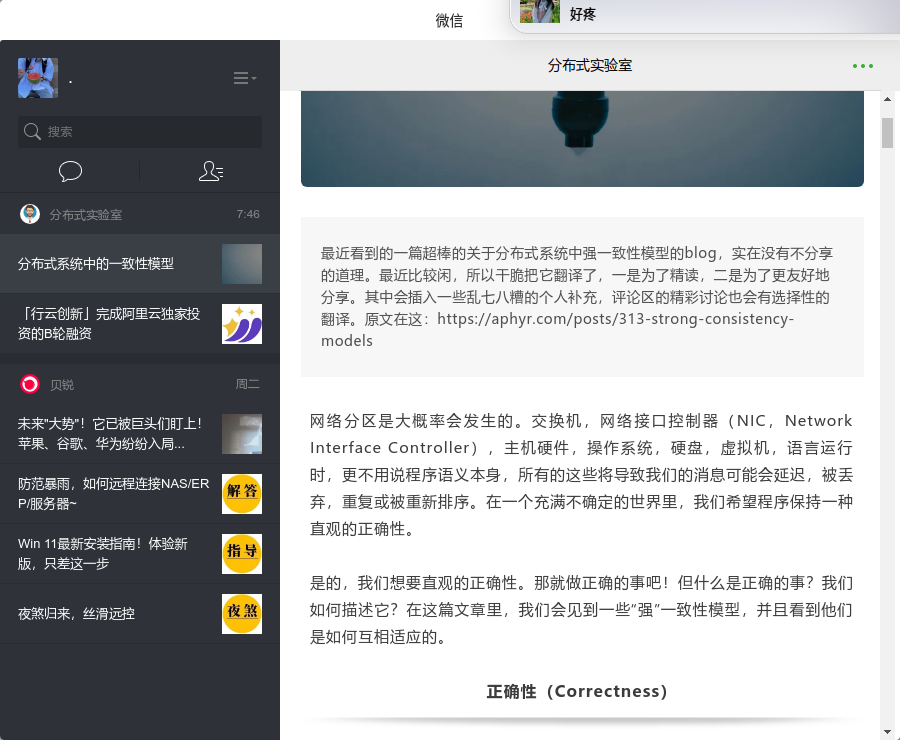Screen dimensions: 900x740
Task: Open the 贝锐 account red logo
Action: [30, 384]
